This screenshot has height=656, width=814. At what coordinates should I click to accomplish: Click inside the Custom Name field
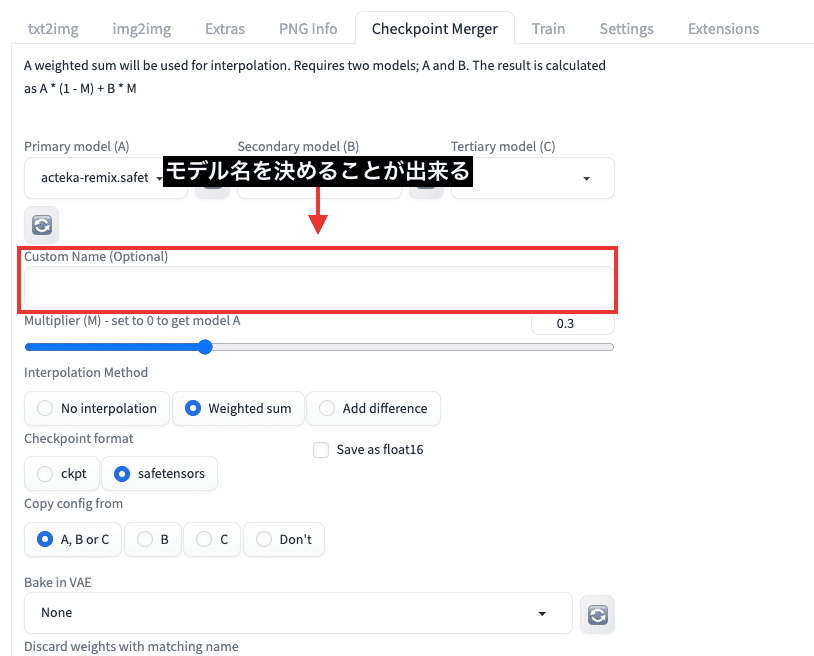[318, 285]
